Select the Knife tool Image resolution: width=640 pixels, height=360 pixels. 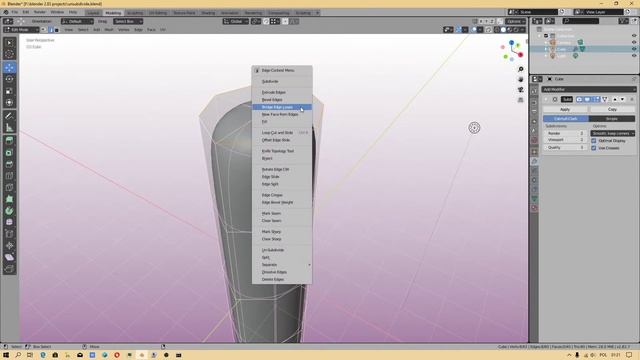pyautogui.click(x=9, y=188)
